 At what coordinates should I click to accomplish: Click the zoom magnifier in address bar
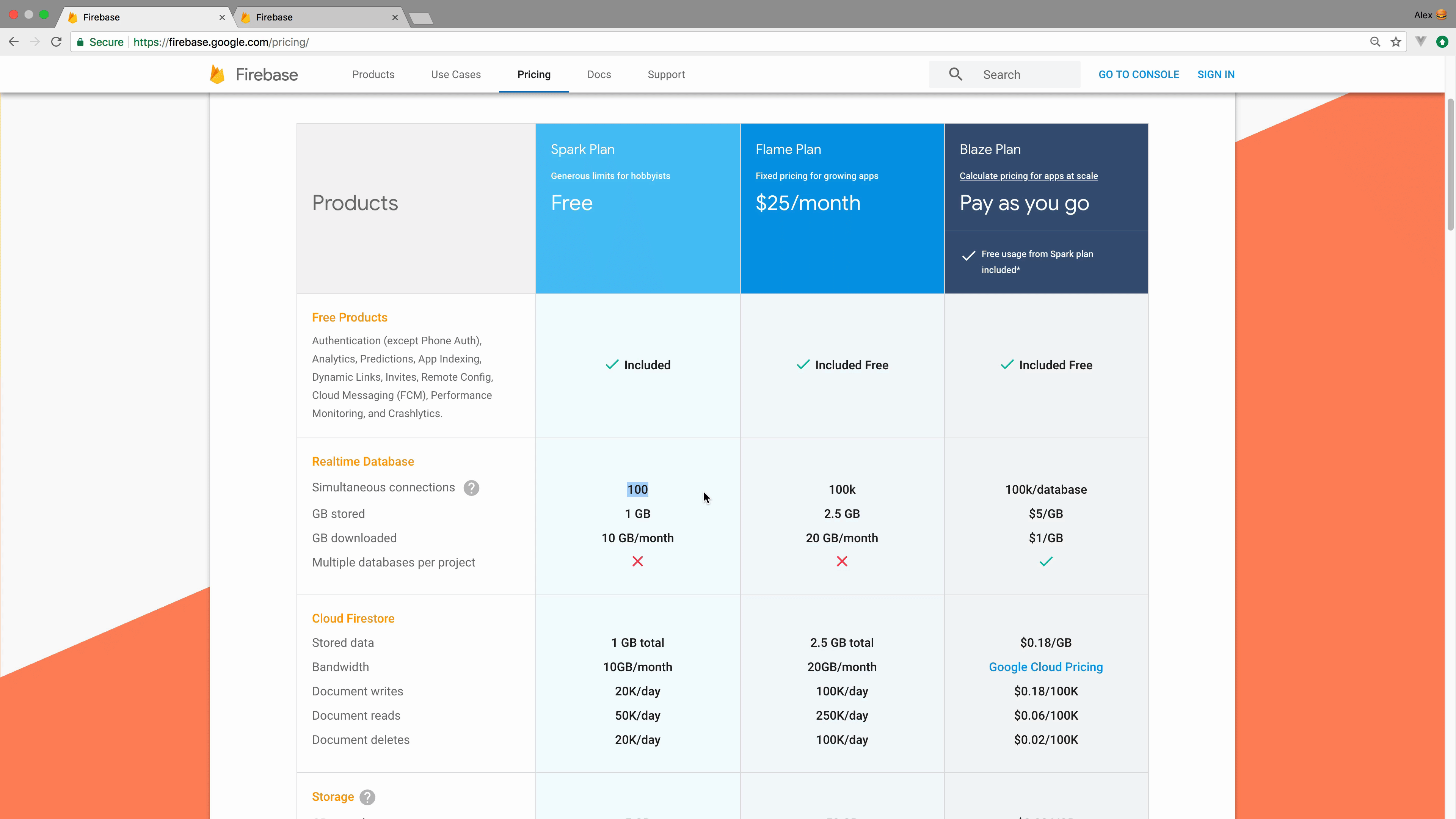click(1375, 42)
